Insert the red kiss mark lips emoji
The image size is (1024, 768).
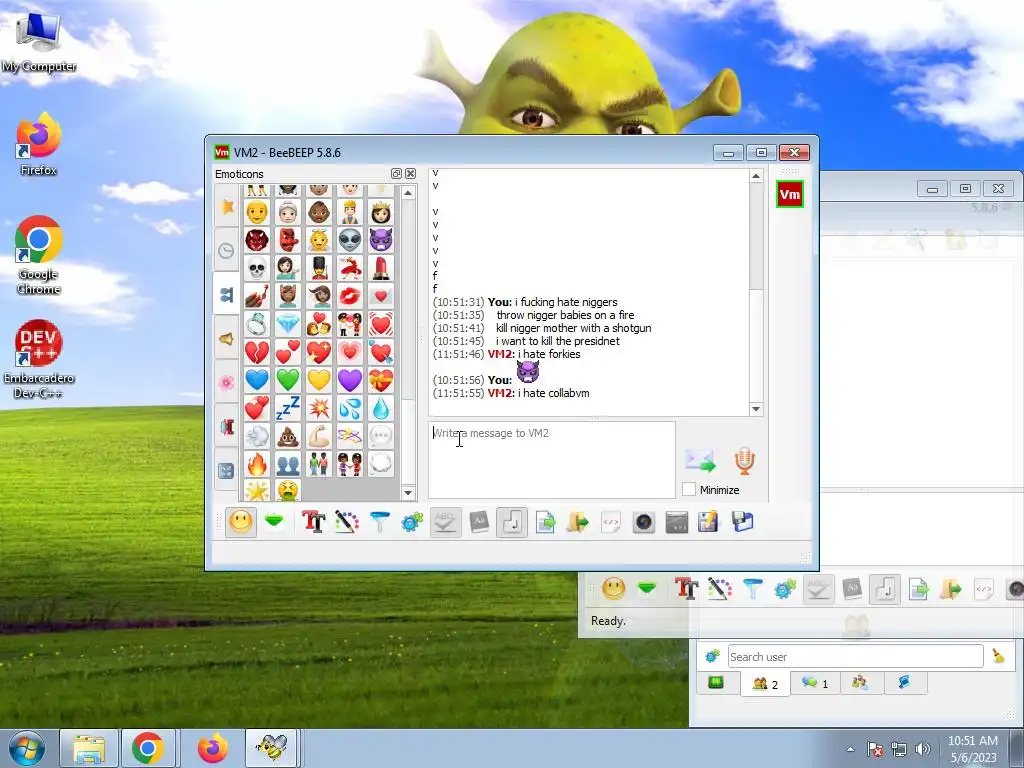pos(350,296)
